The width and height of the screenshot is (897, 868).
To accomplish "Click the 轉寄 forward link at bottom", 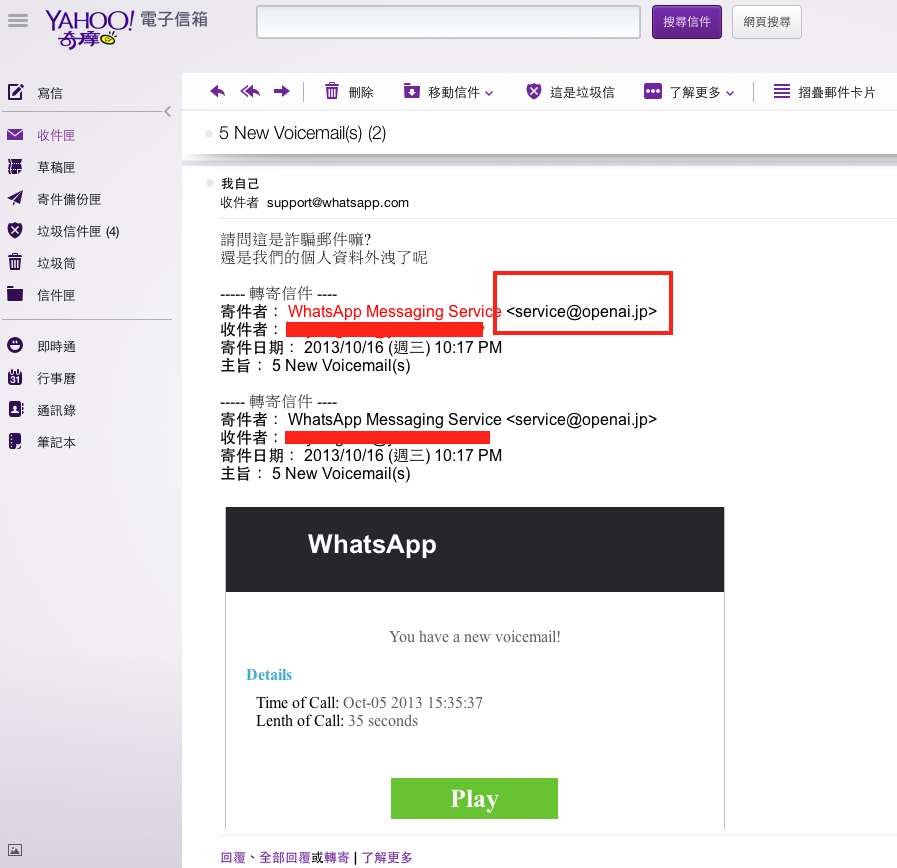I will click(336, 857).
